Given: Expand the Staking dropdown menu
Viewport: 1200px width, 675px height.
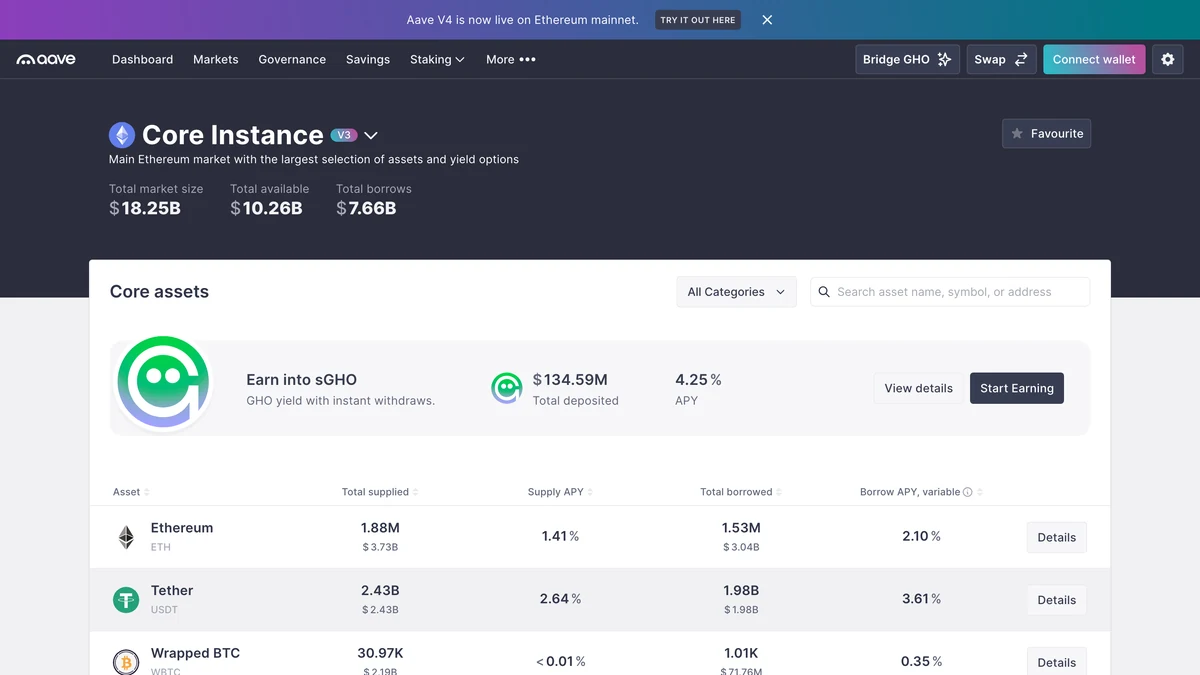Looking at the screenshot, I should 437,60.
